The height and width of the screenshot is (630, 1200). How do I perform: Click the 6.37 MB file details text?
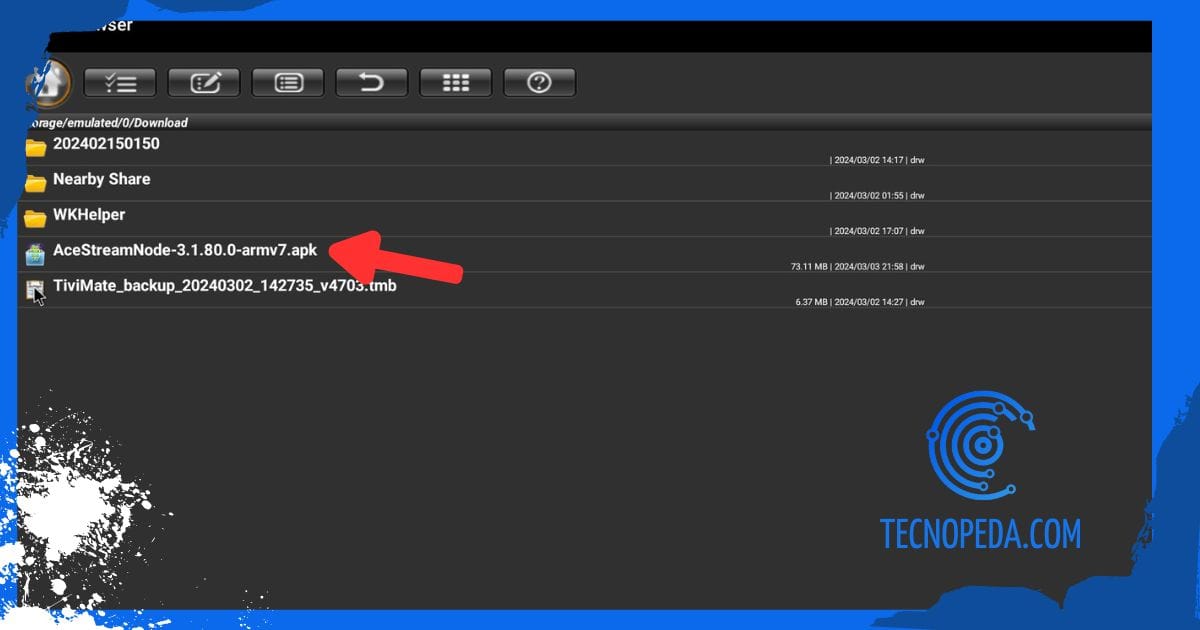(860, 302)
